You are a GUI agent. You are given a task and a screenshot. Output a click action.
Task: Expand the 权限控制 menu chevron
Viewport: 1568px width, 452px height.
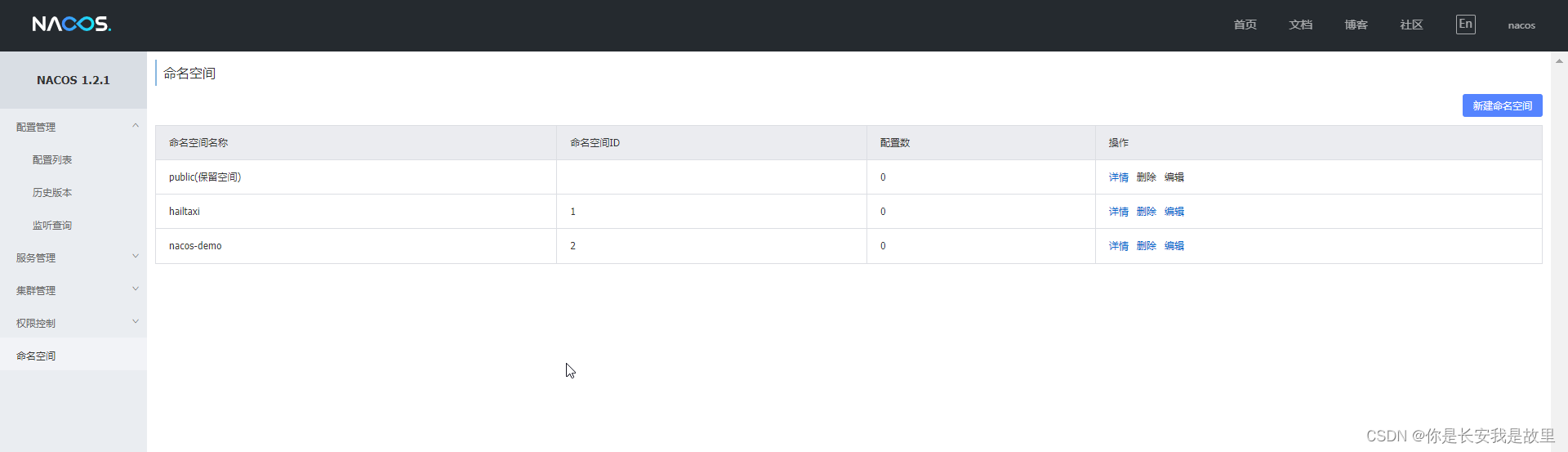coord(136,322)
